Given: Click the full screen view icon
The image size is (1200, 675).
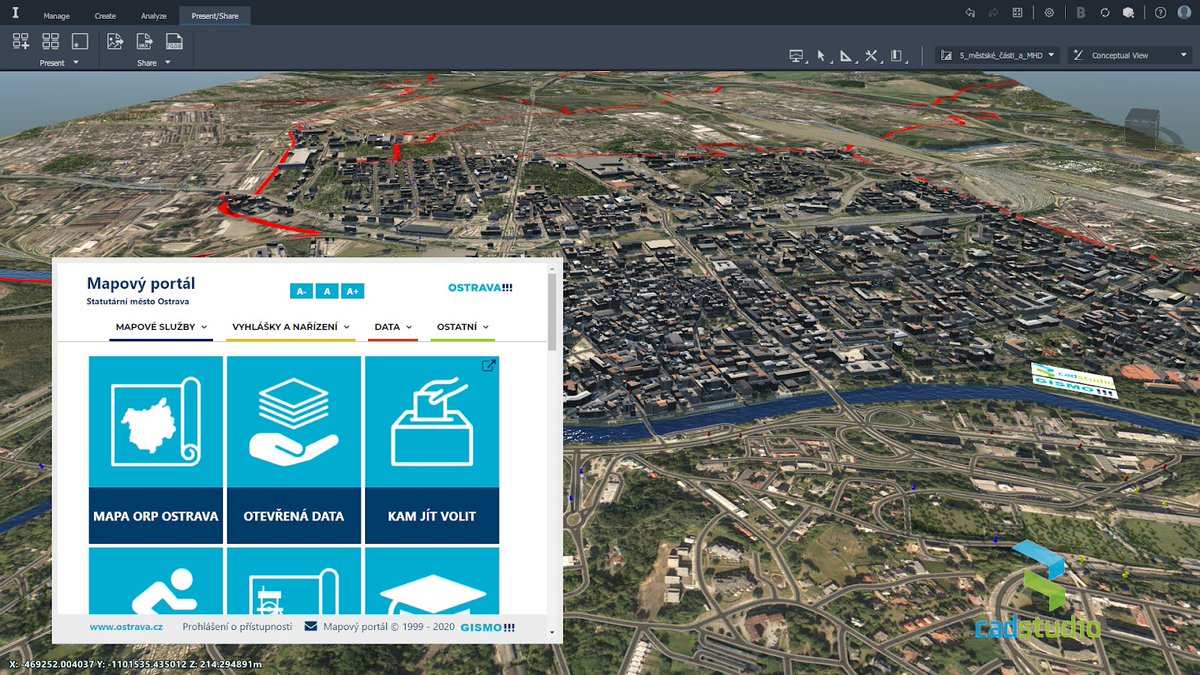Looking at the screenshot, I should click(1017, 12).
